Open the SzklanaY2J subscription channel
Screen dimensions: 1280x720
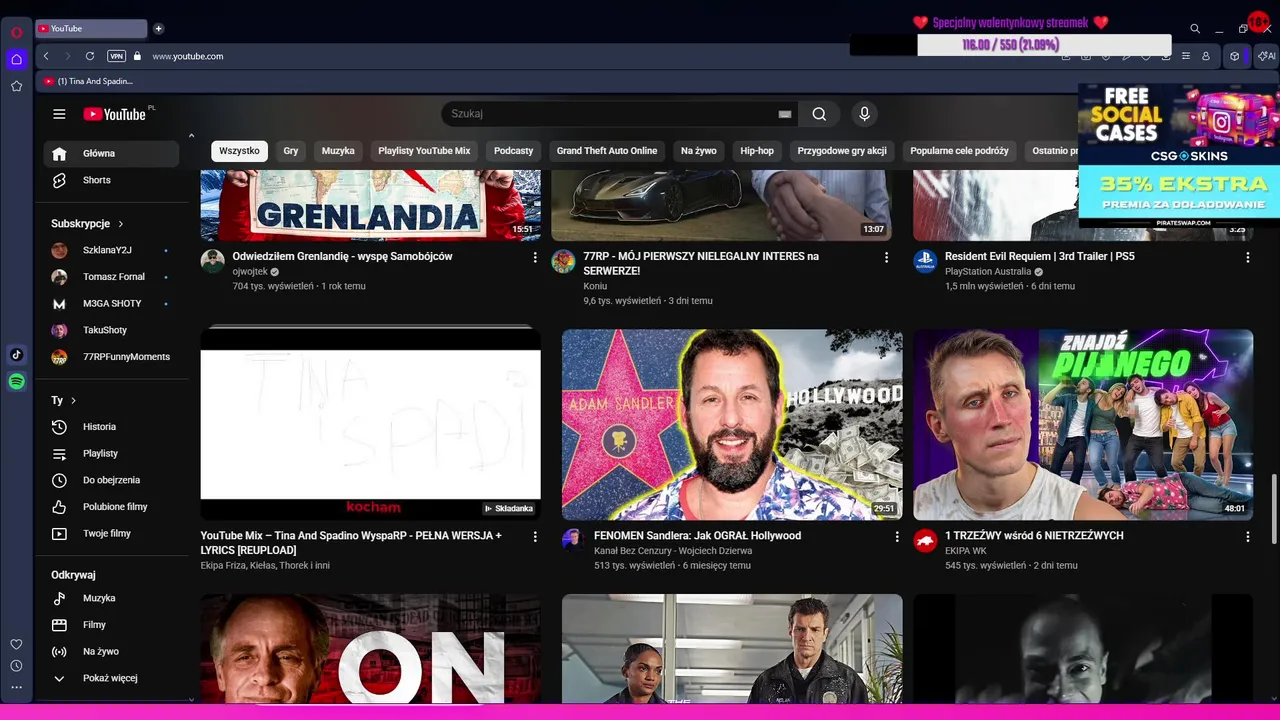[111, 250]
